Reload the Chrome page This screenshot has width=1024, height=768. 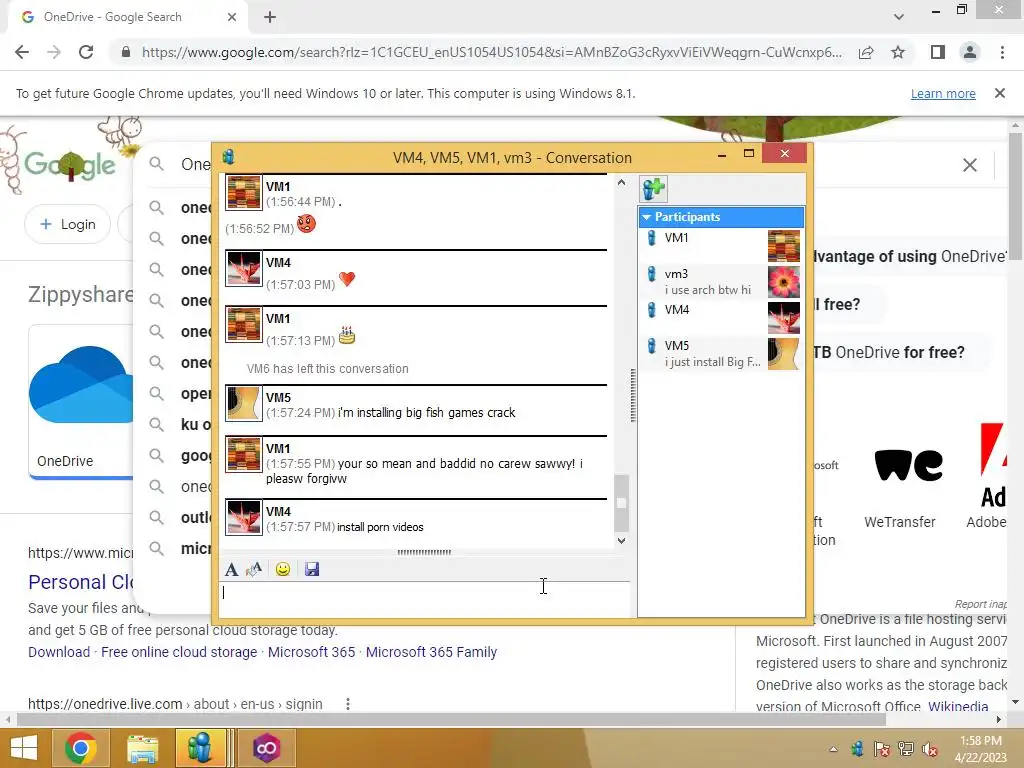tap(86, 52)
